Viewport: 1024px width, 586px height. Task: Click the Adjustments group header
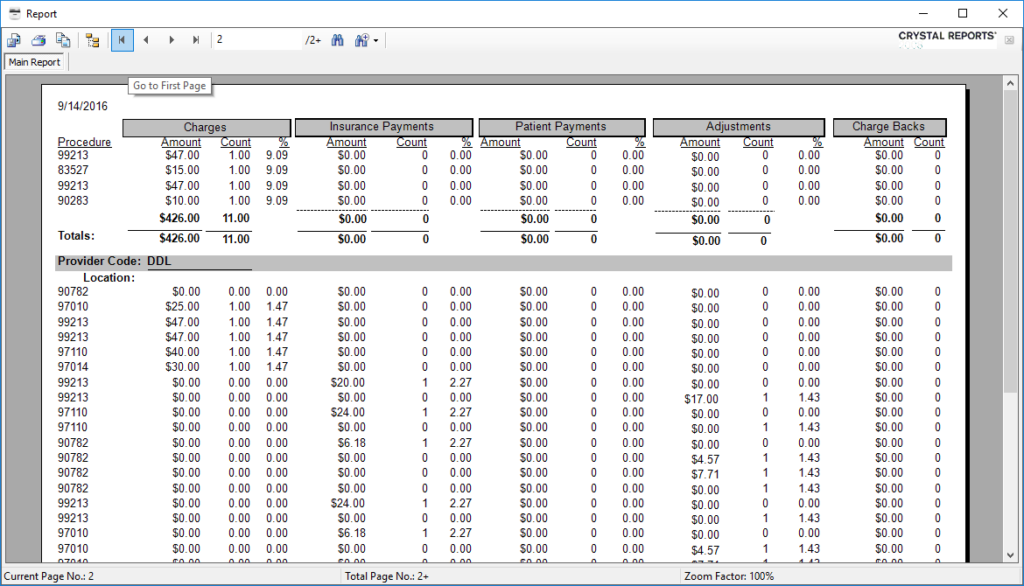tap(738, 127)
